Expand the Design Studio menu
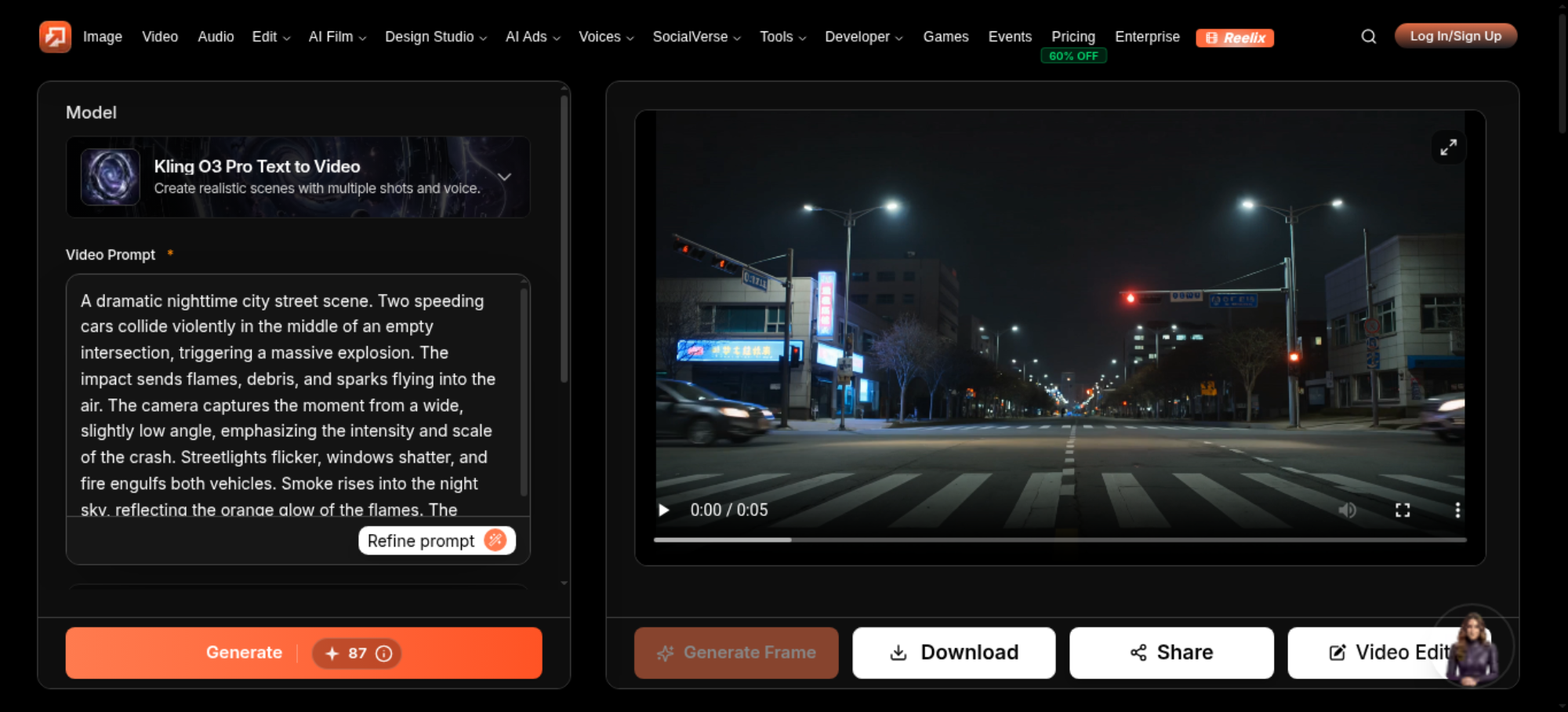Screen dimensions: 1568x712 [x=436, y=37]
